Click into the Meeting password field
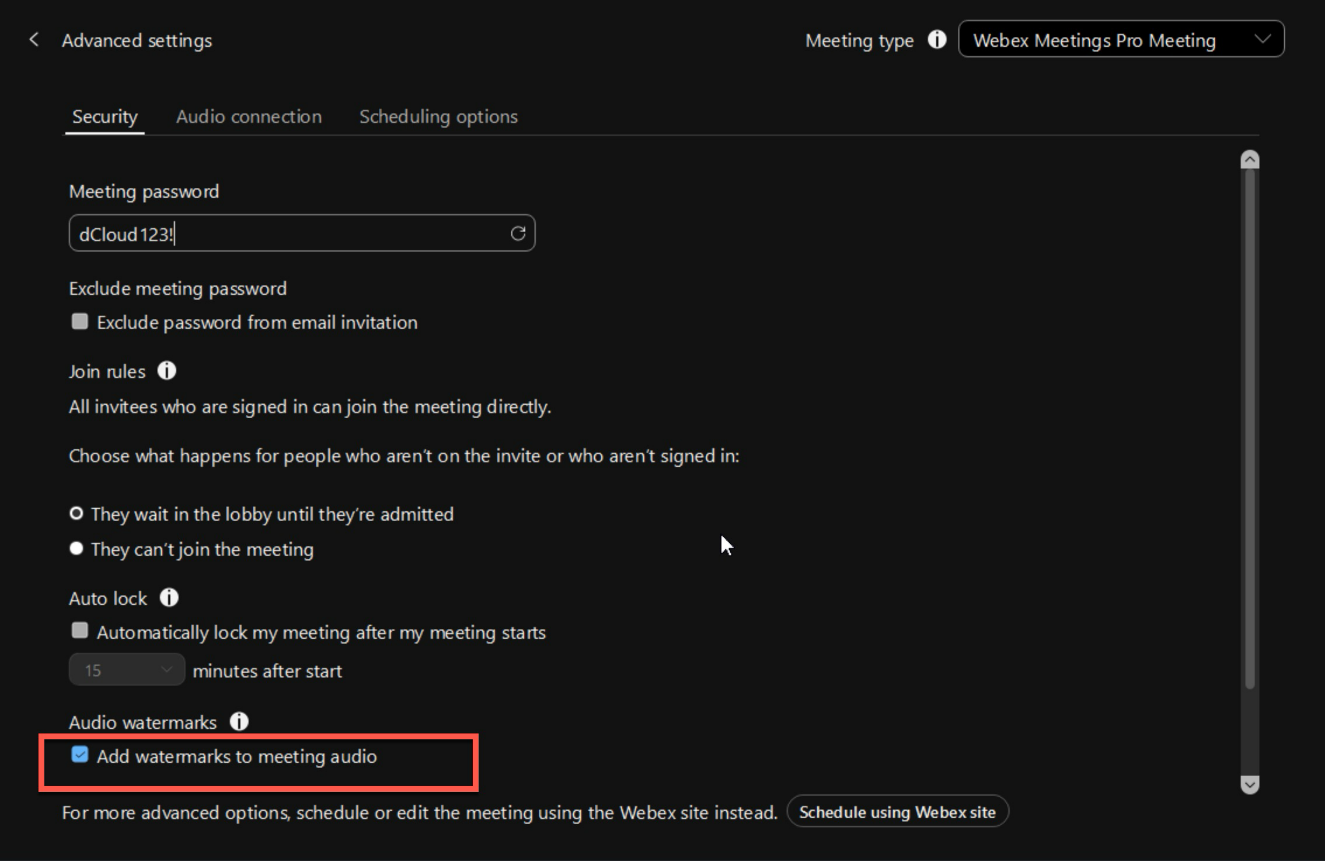 tap(290, 234)
